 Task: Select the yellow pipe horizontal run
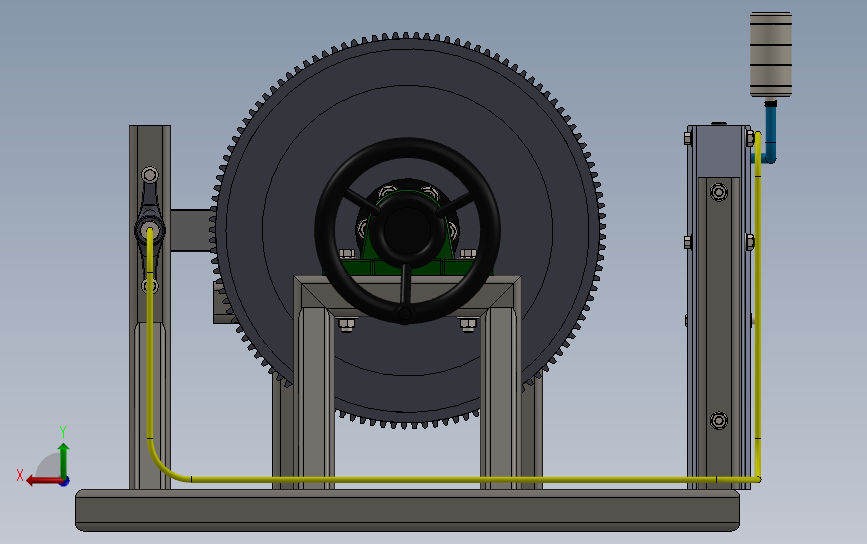[453, 480]
